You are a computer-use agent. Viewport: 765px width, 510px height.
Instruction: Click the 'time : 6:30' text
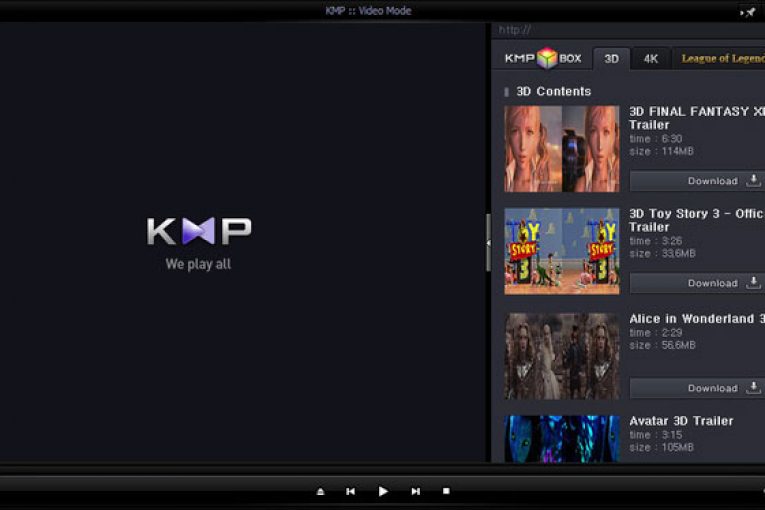pos(656,139)
